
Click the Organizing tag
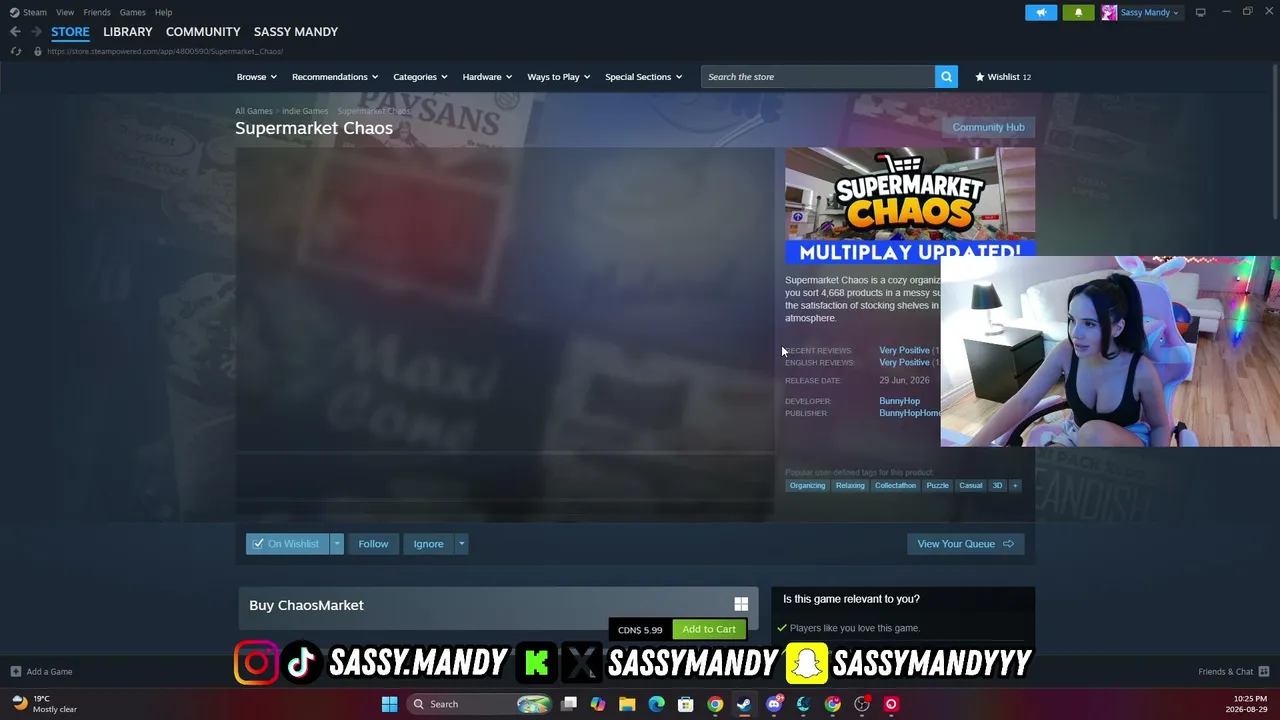coord(807,486)
